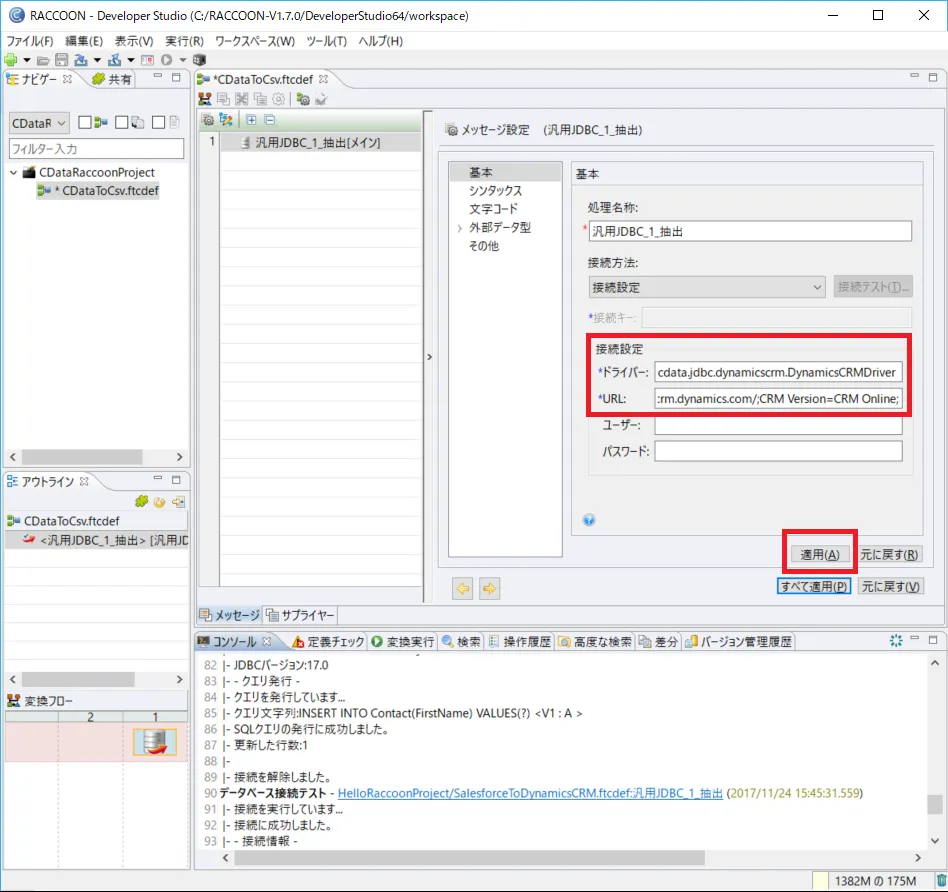
Task: Click the 適用(A) button
Action: (820, 554)
